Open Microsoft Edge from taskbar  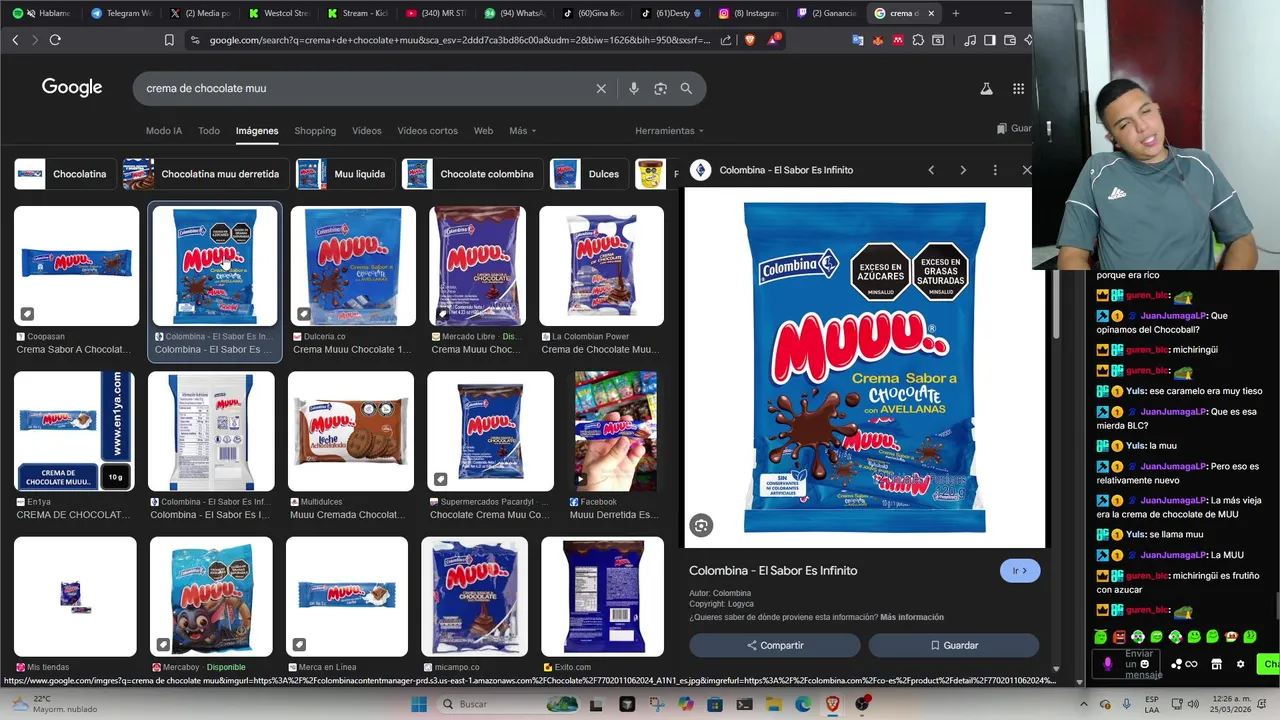pyautogui.click(x=803, y=704)
